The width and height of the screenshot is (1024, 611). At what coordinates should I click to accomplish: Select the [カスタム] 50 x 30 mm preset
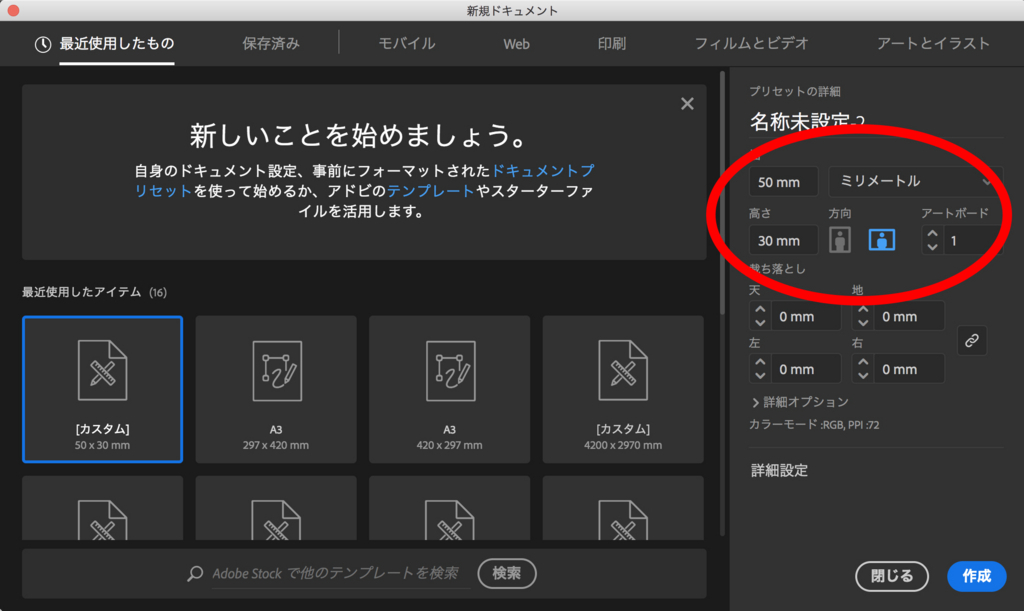pos(103,389)
